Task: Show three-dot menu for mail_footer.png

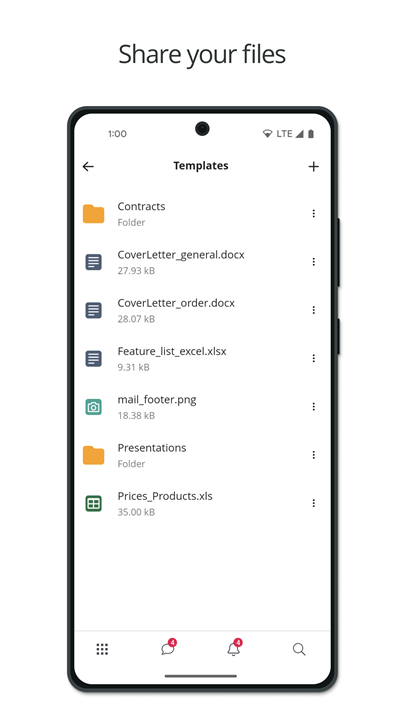Action: click(x=314, y=406)
